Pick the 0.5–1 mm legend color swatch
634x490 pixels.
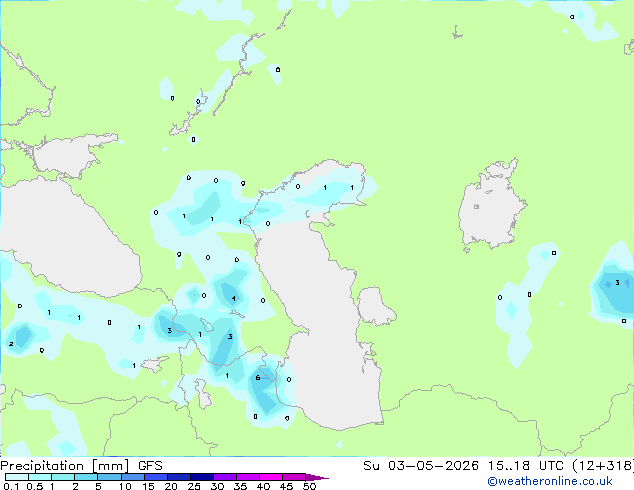pos(40,477)
